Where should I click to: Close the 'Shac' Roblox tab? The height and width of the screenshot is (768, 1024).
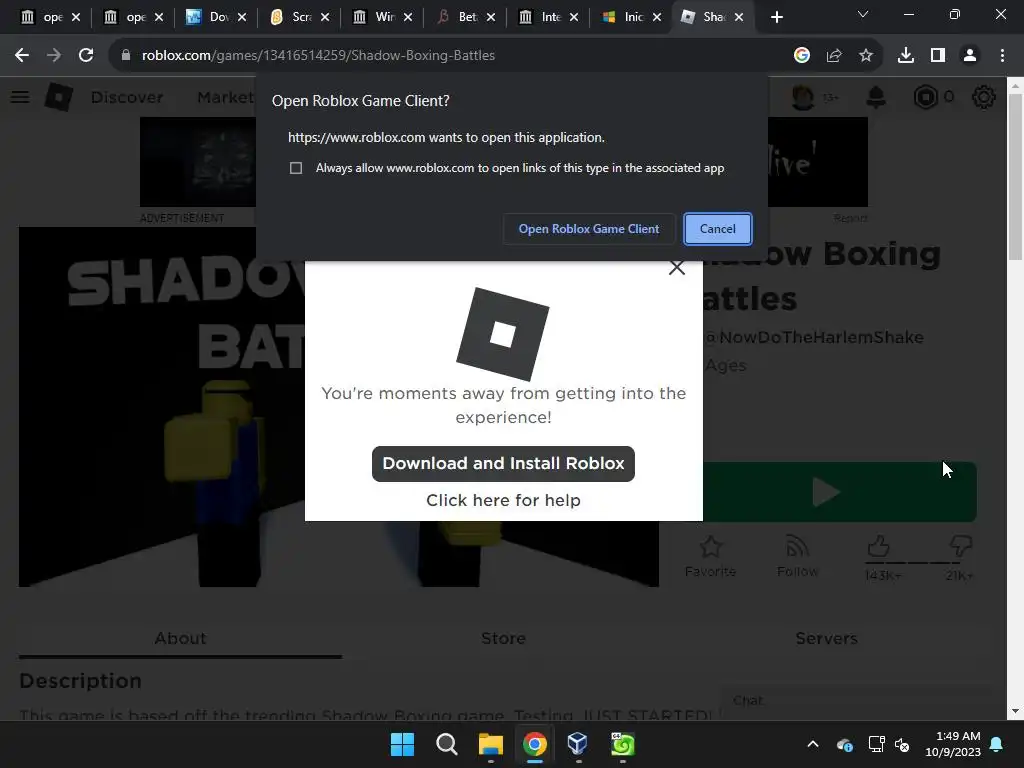pos(739,18)
